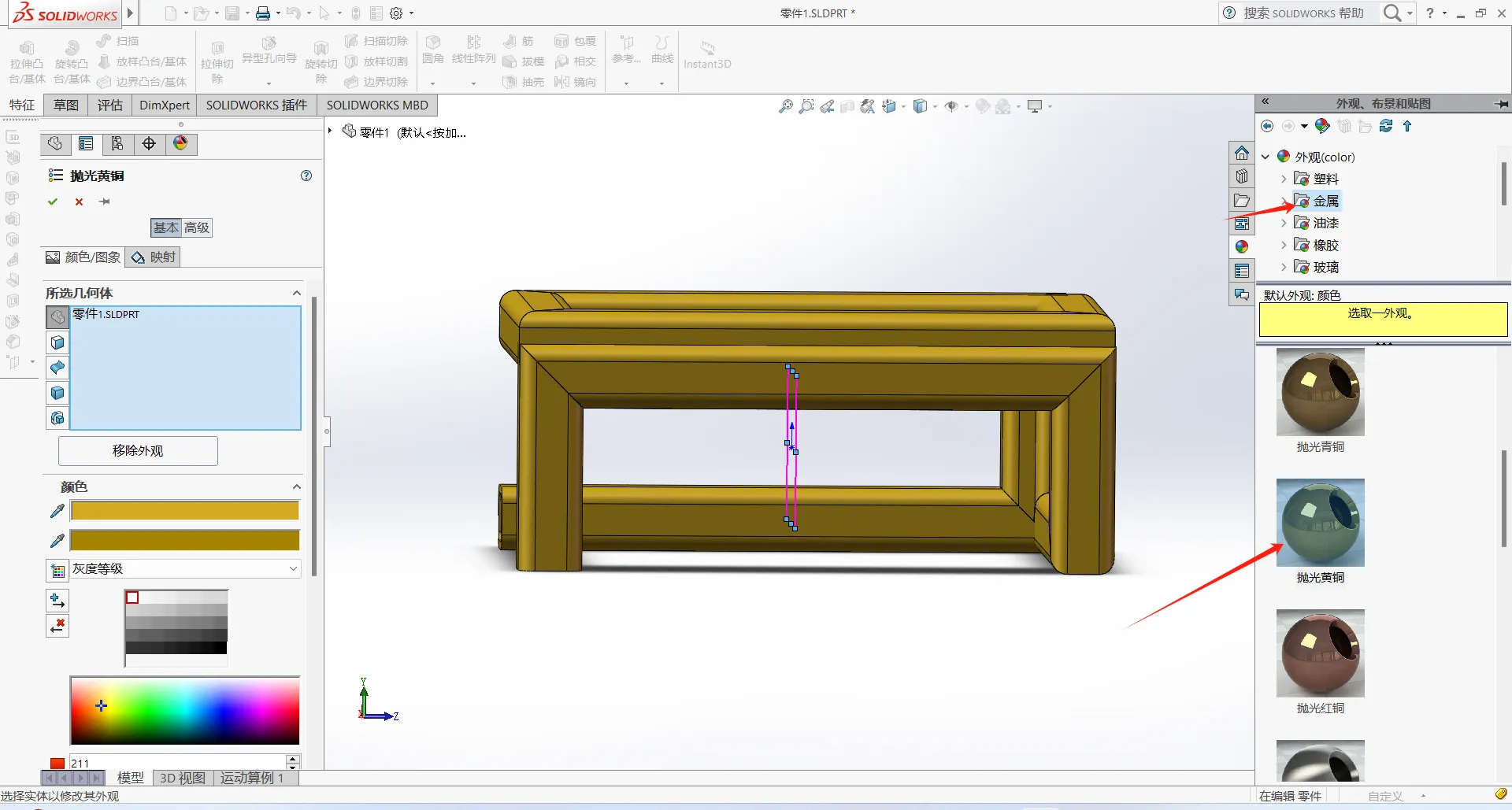
Task: Click the 移除外观 remove appearance button
Action: tap(138, 450)
